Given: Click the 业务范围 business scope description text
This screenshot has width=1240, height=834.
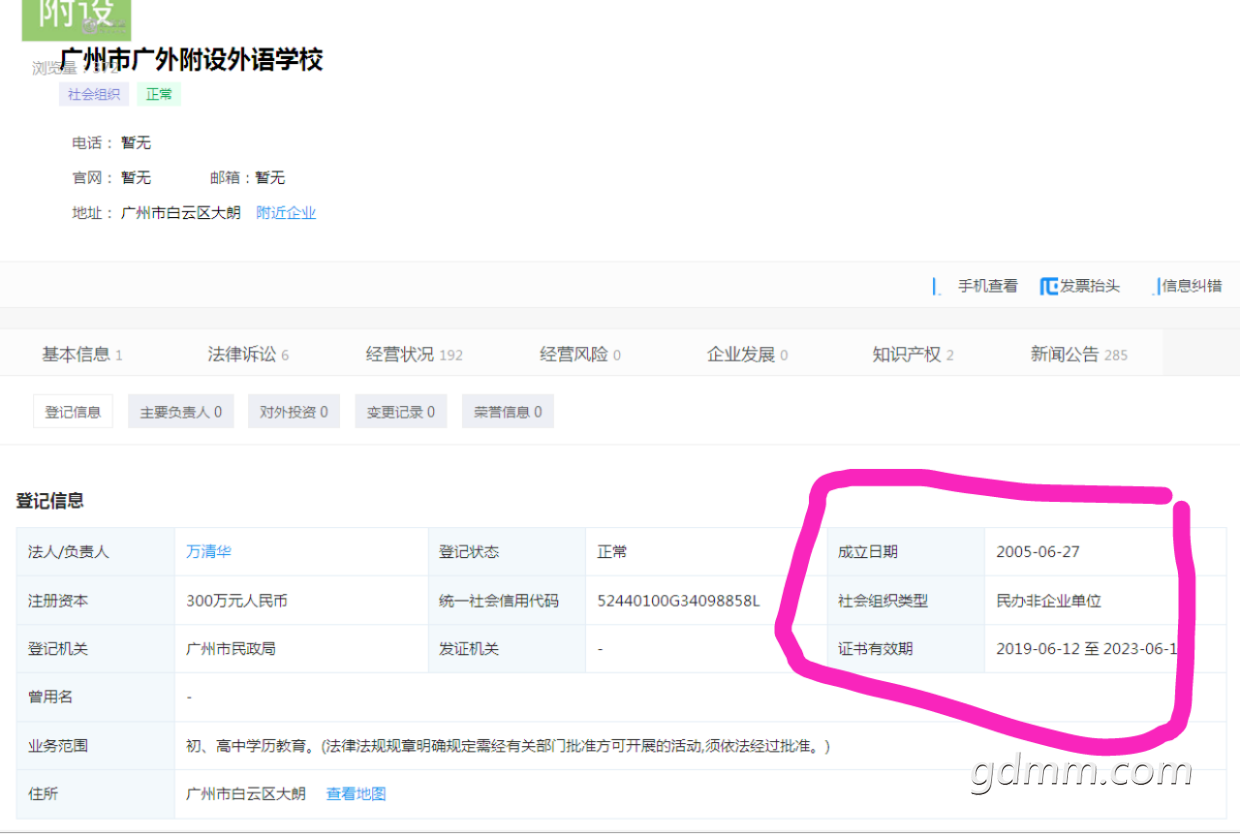Looking at the screenshot, I should click(508, 746).
